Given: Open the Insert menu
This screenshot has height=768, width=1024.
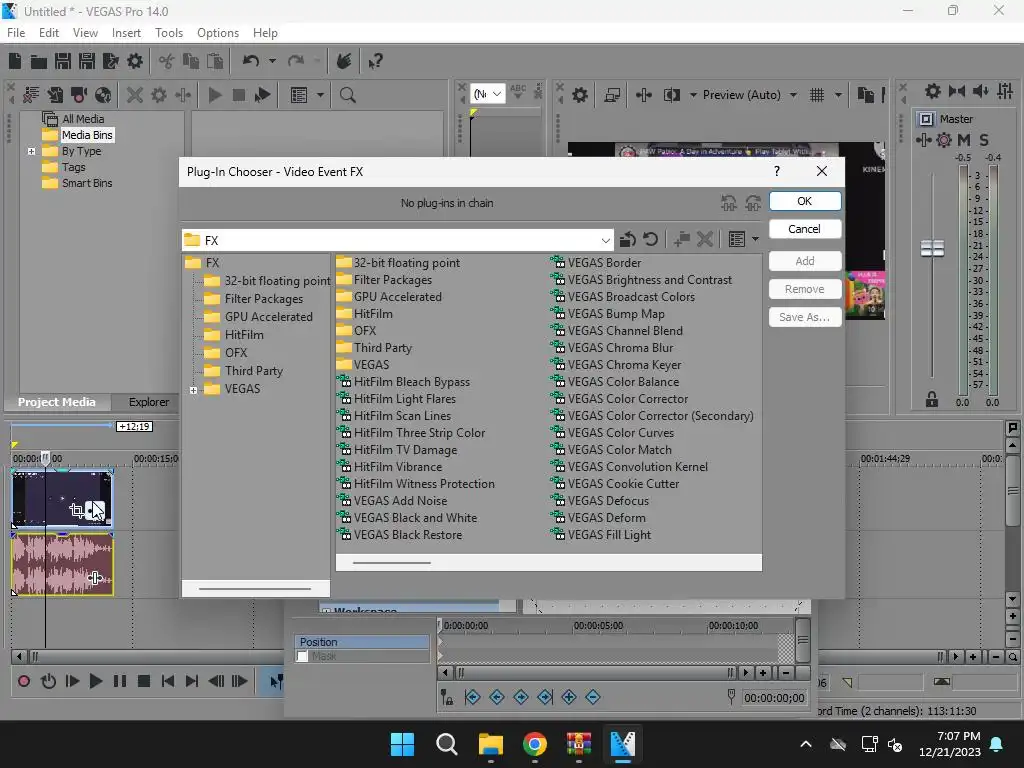Looking at the screenshot, I should click(126, 33).
